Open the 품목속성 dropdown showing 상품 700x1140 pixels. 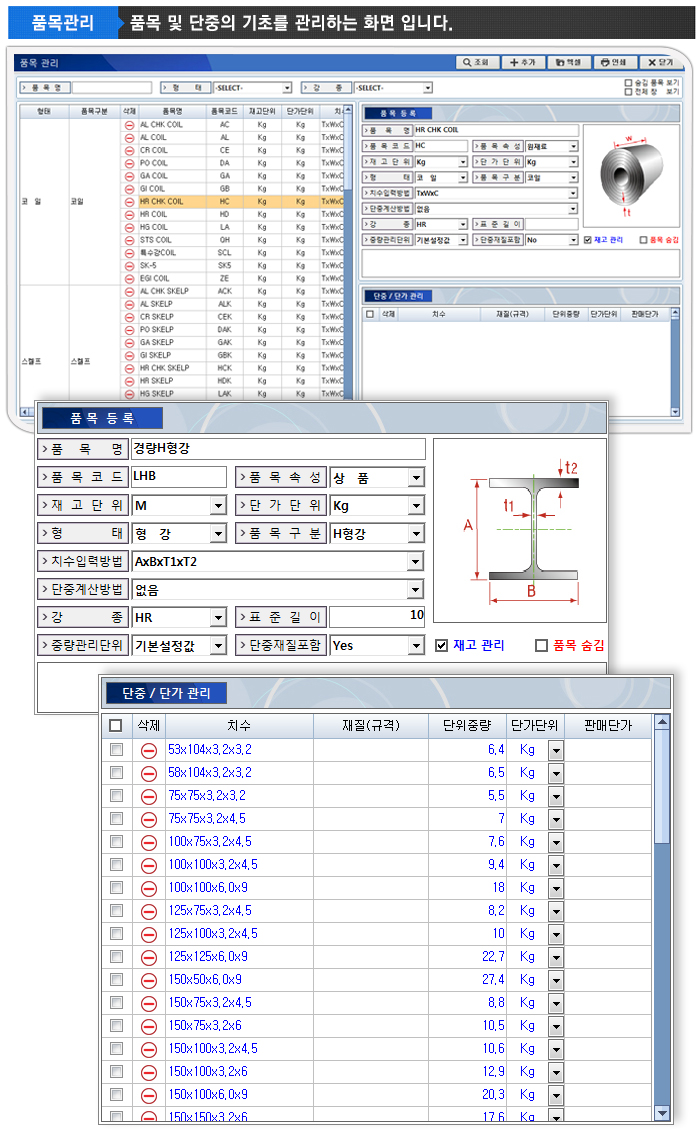pyautogui.click(x=416, y=478)
